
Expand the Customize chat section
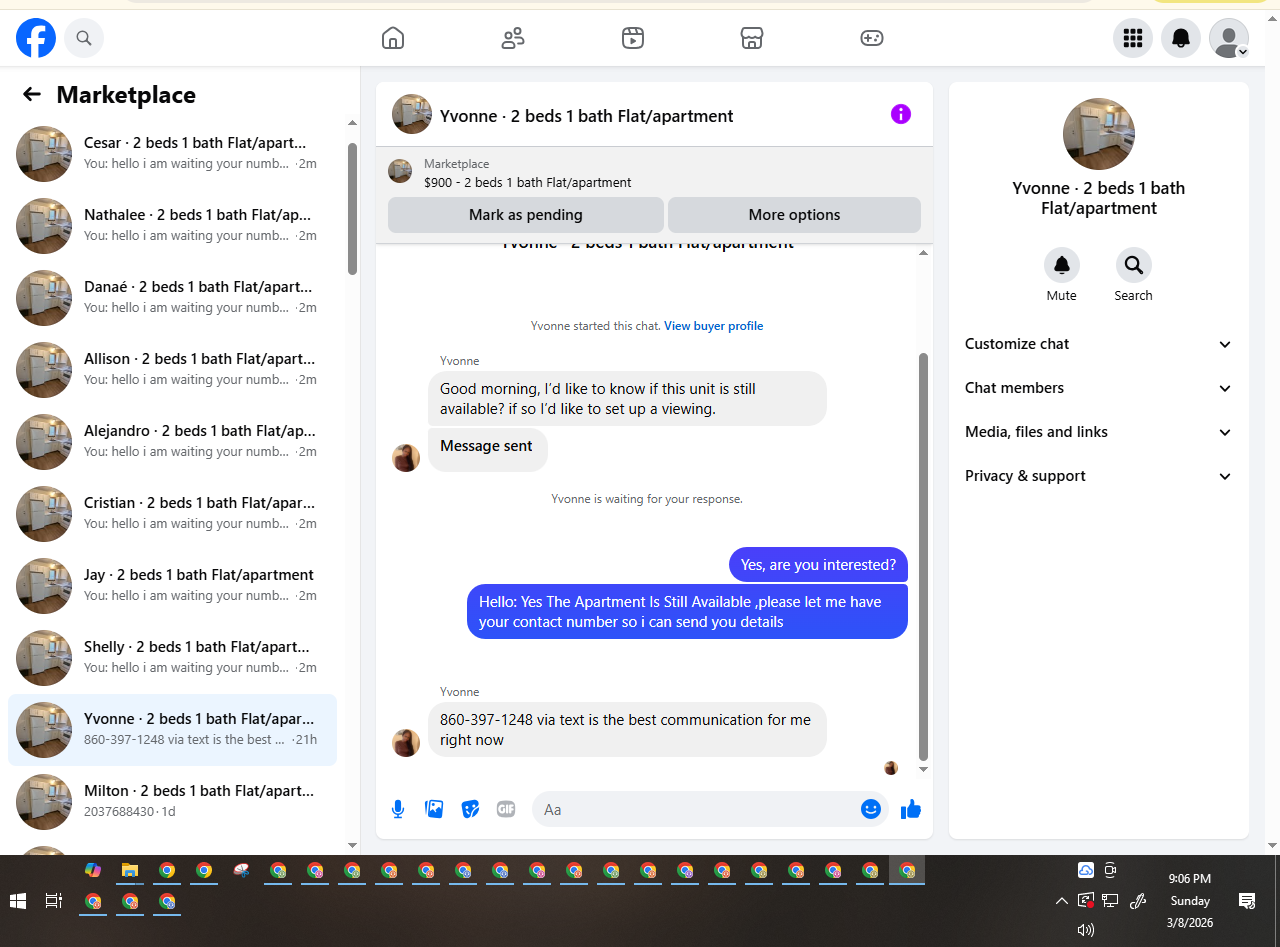(1099, 344)
